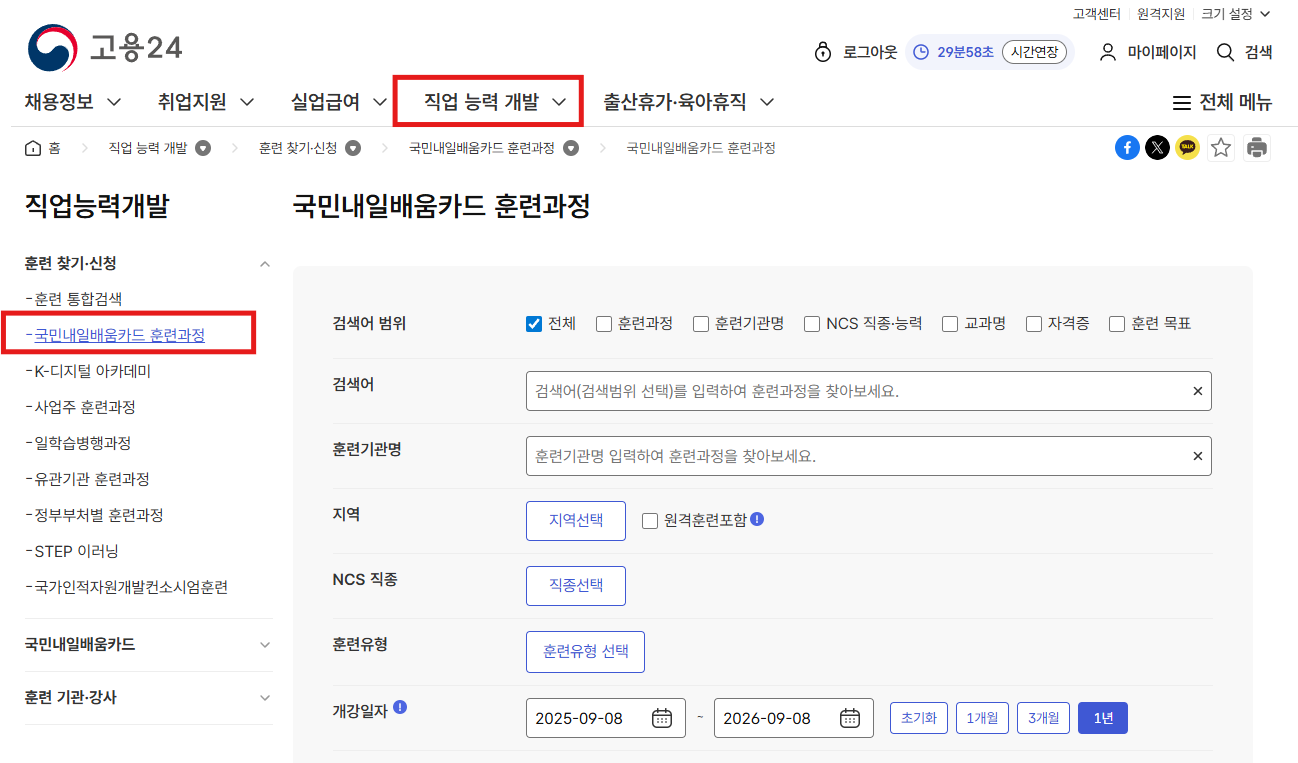The image size is (1298, 763).
Task: Open the 전체 메뉴 hamburger icon
Action: coord(1181,103)
